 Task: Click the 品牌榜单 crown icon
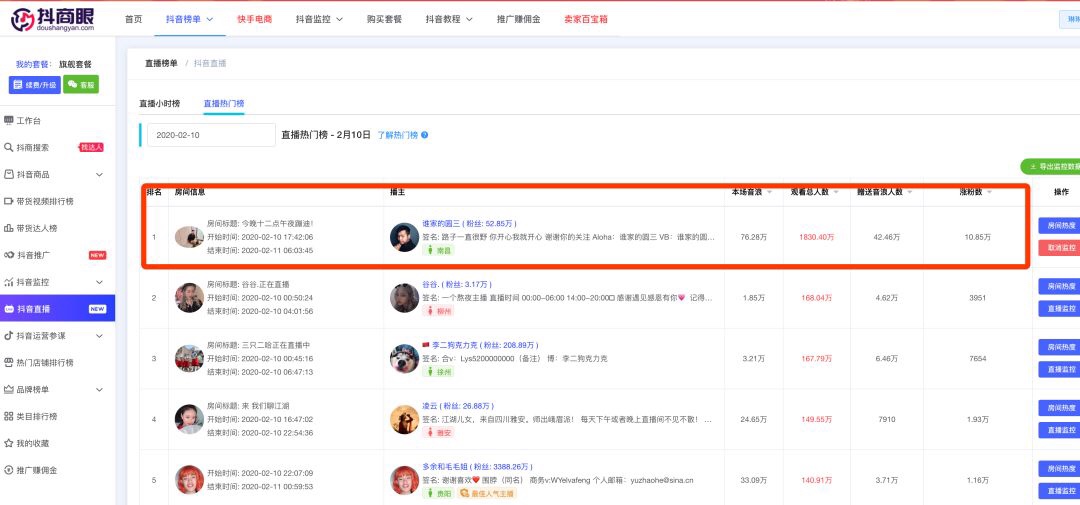9,389
